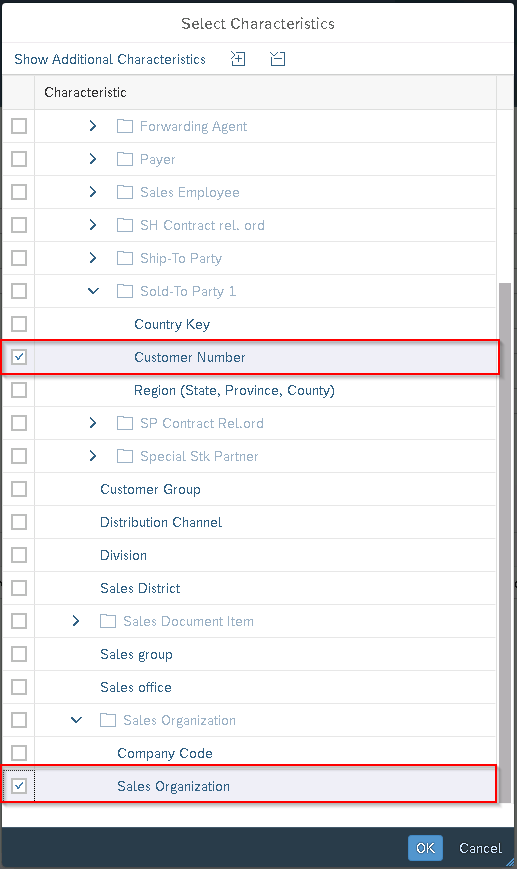Collapse the Sold-To Party 1 node
This screenshot has width=517, height=869.
coord(93,291)
